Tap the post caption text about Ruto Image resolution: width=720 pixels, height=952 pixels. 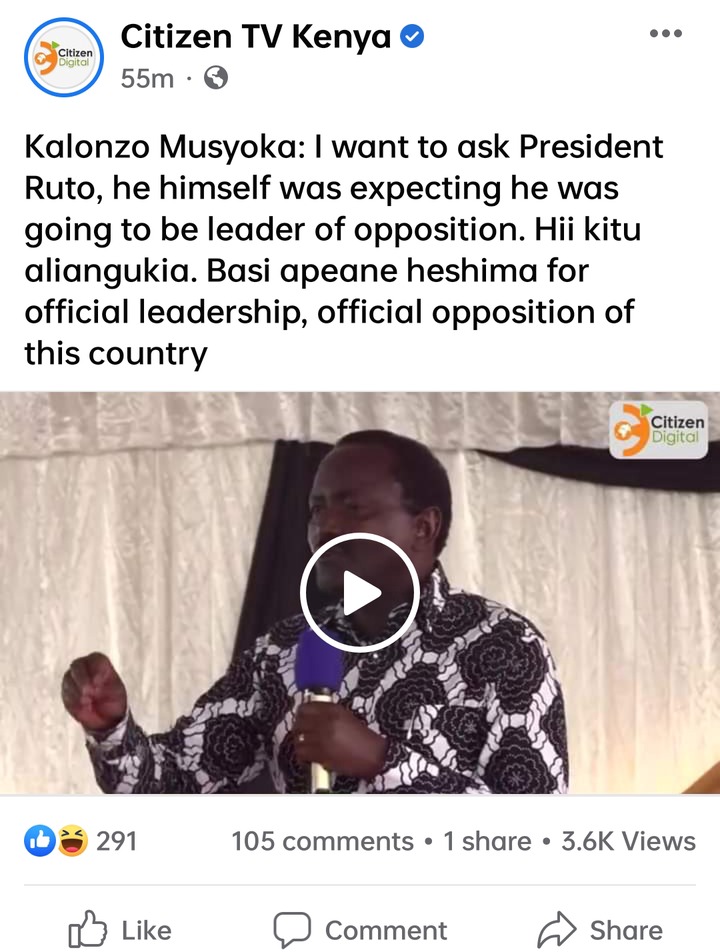point(344,250)
